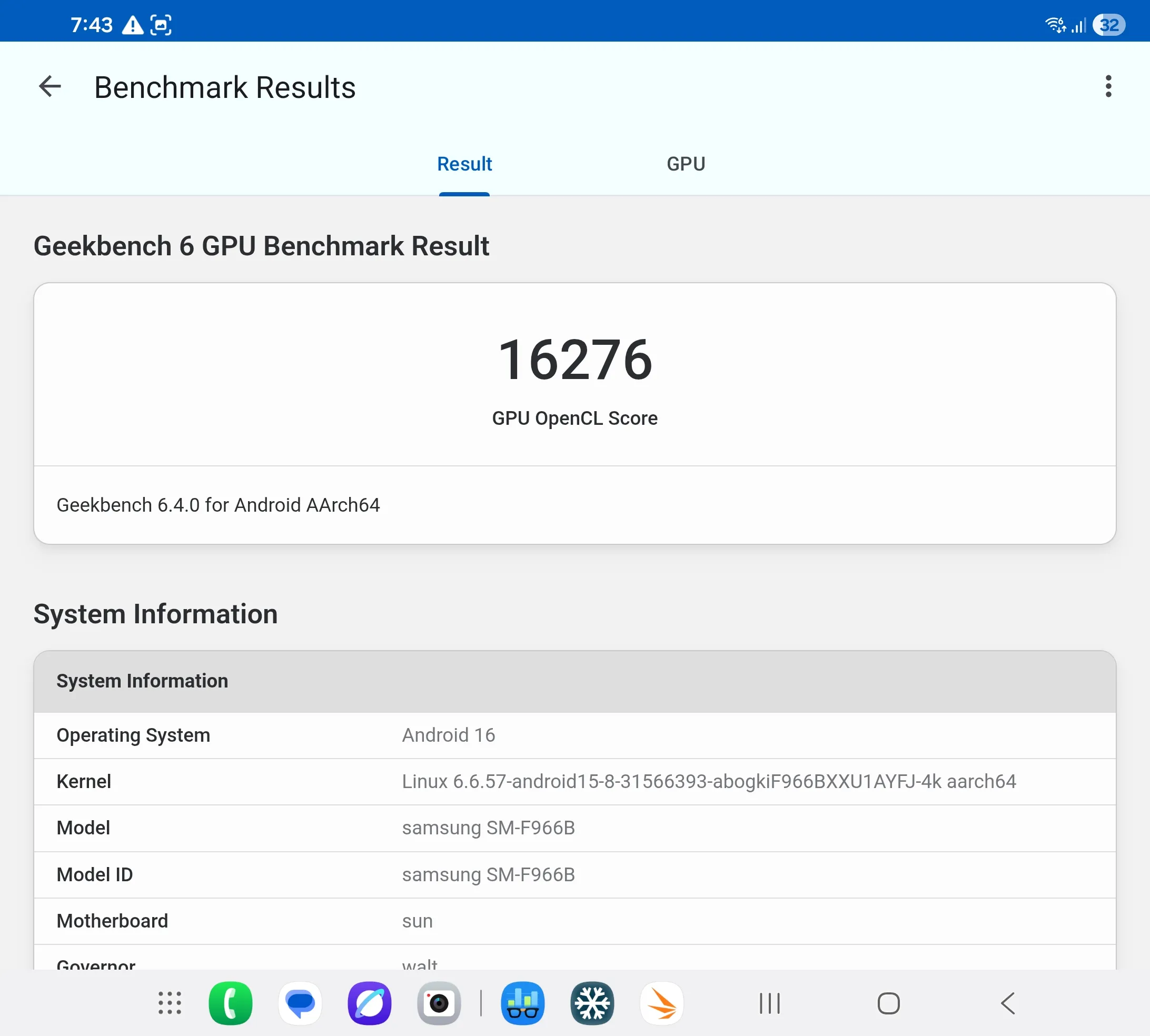Open the Messages app in dock
The width and height of the screenshot is (1150, 1036).
point(300,1003)
